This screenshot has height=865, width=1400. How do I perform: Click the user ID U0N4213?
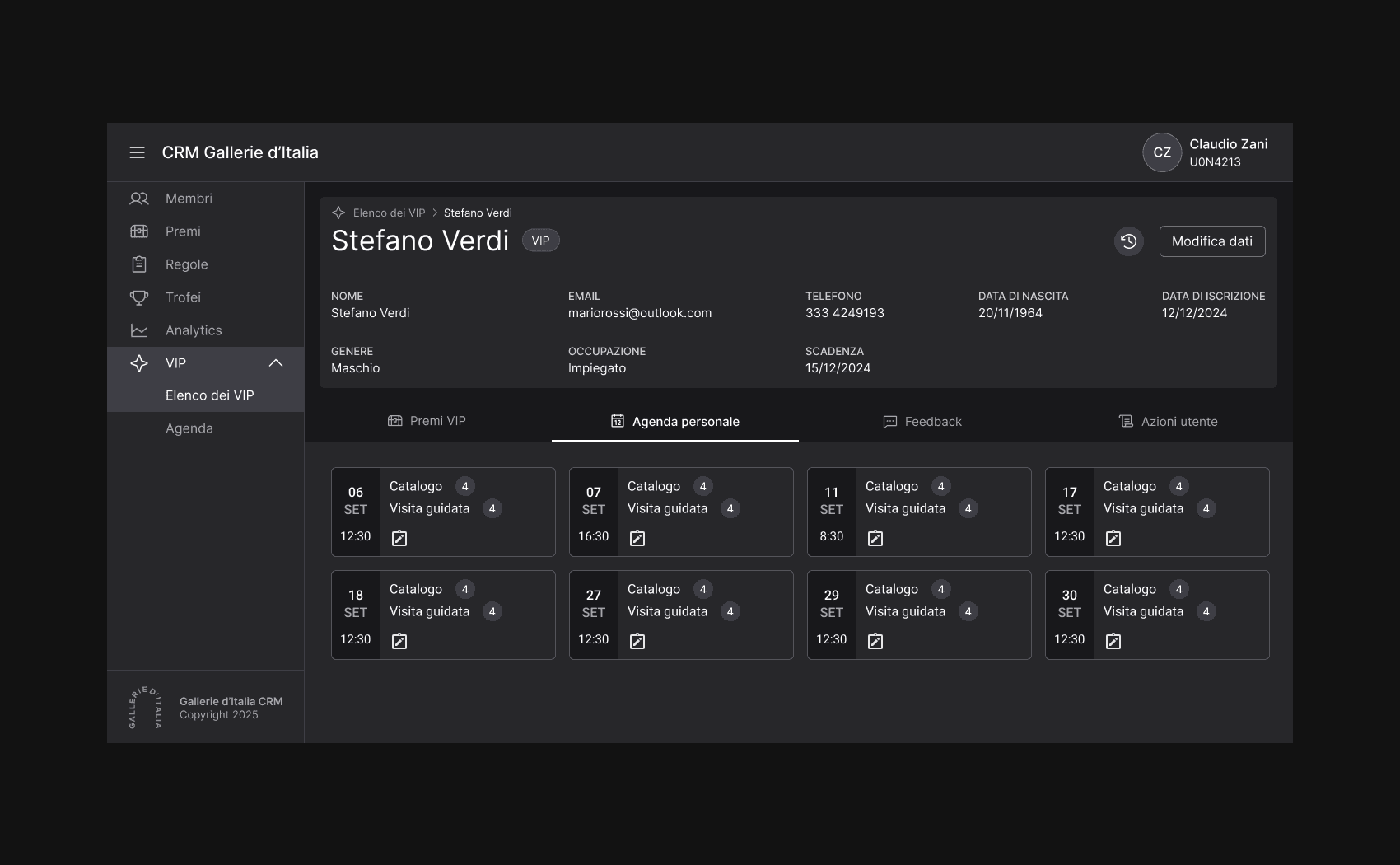[1215, 162]
